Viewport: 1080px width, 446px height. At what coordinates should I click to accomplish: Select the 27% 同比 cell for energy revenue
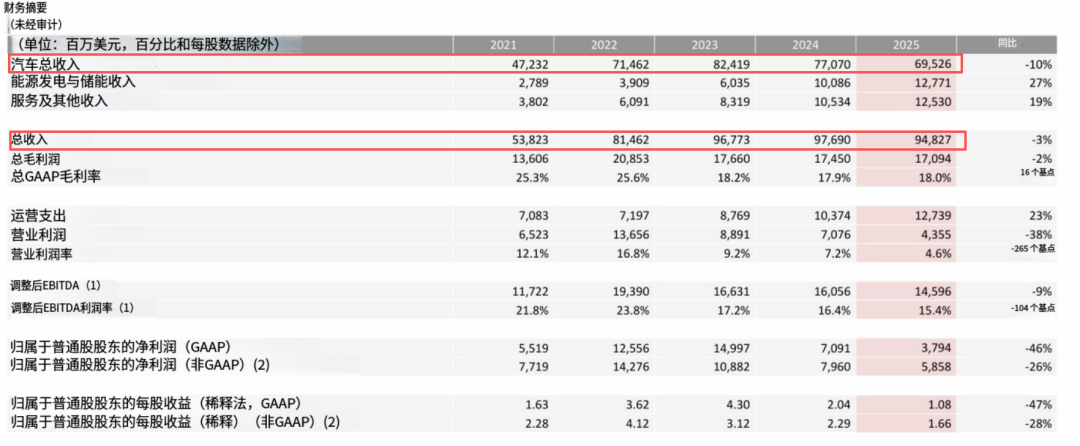pyautogui.click(x=1040, y=82)
